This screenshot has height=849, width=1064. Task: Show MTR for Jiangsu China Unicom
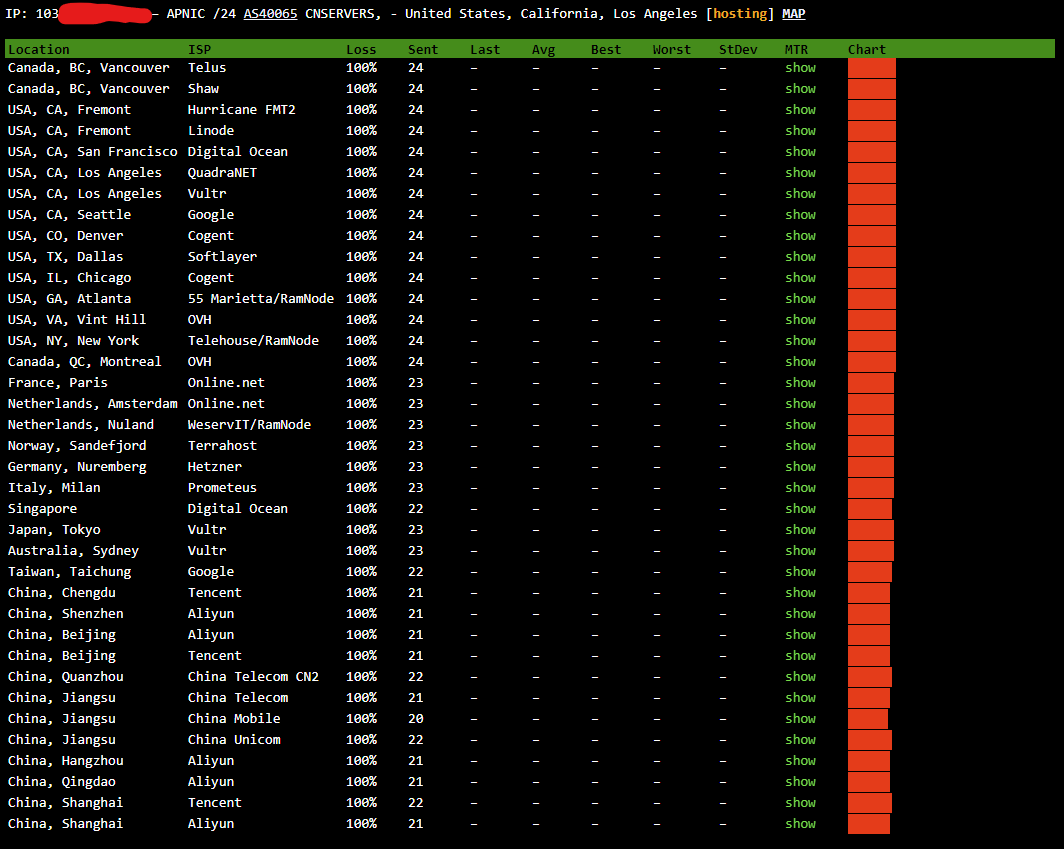click(801, 740)
